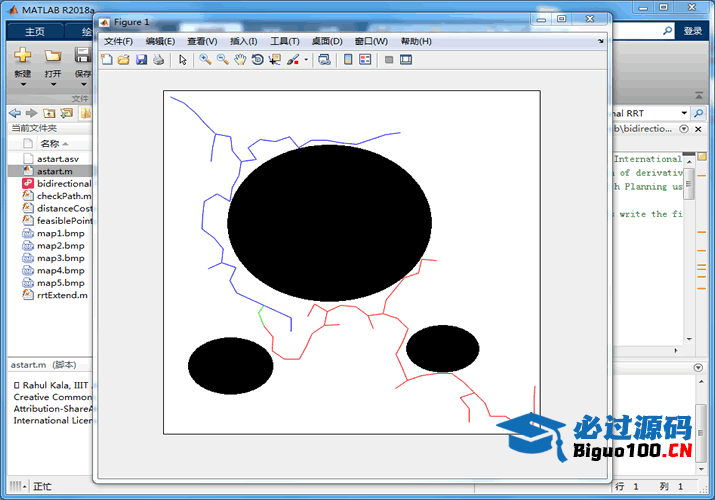Go back with the left arrow icon

click(x=15, y=113)
